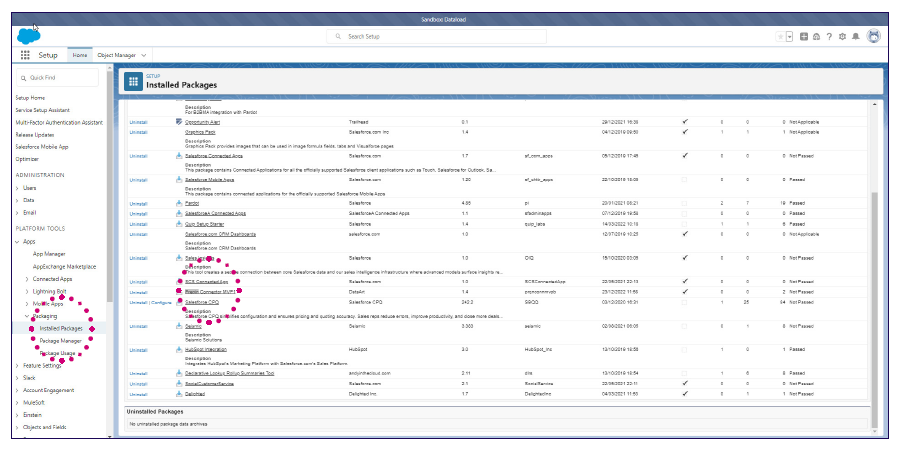Click the Quip Setup Starter download icon

pyautogui.click(x=179, y=224)
